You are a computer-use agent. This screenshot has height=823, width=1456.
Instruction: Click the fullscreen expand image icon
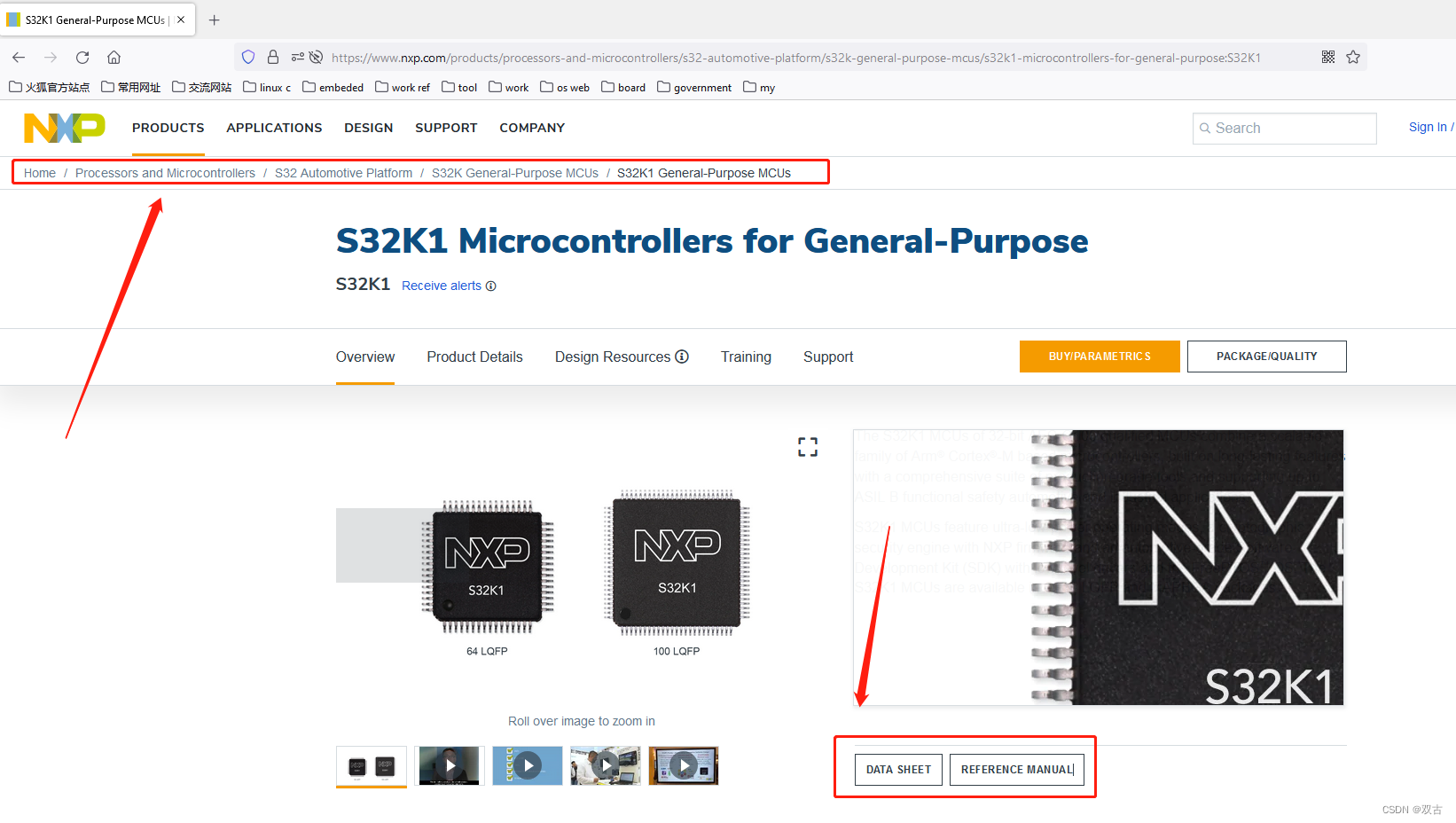(x=808, y=447)
